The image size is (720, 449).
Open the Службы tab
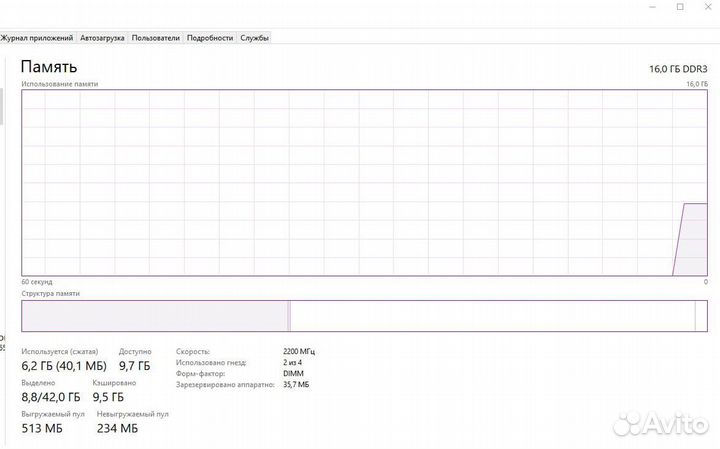pos(254,38)
